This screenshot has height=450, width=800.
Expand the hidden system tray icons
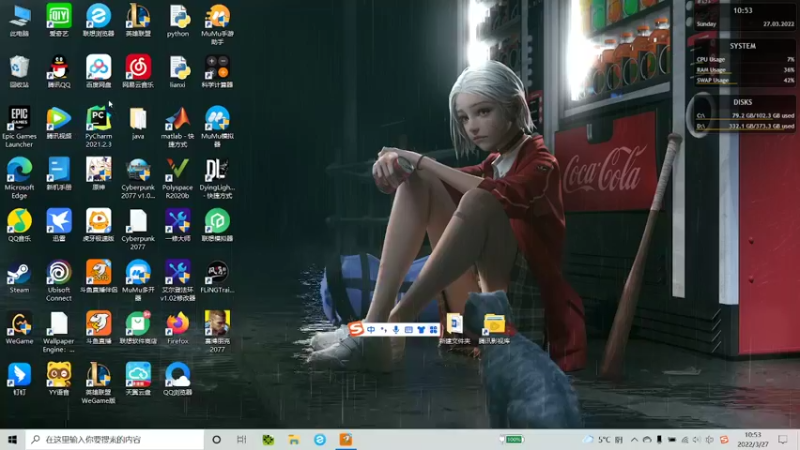click(x=634, y=439)
